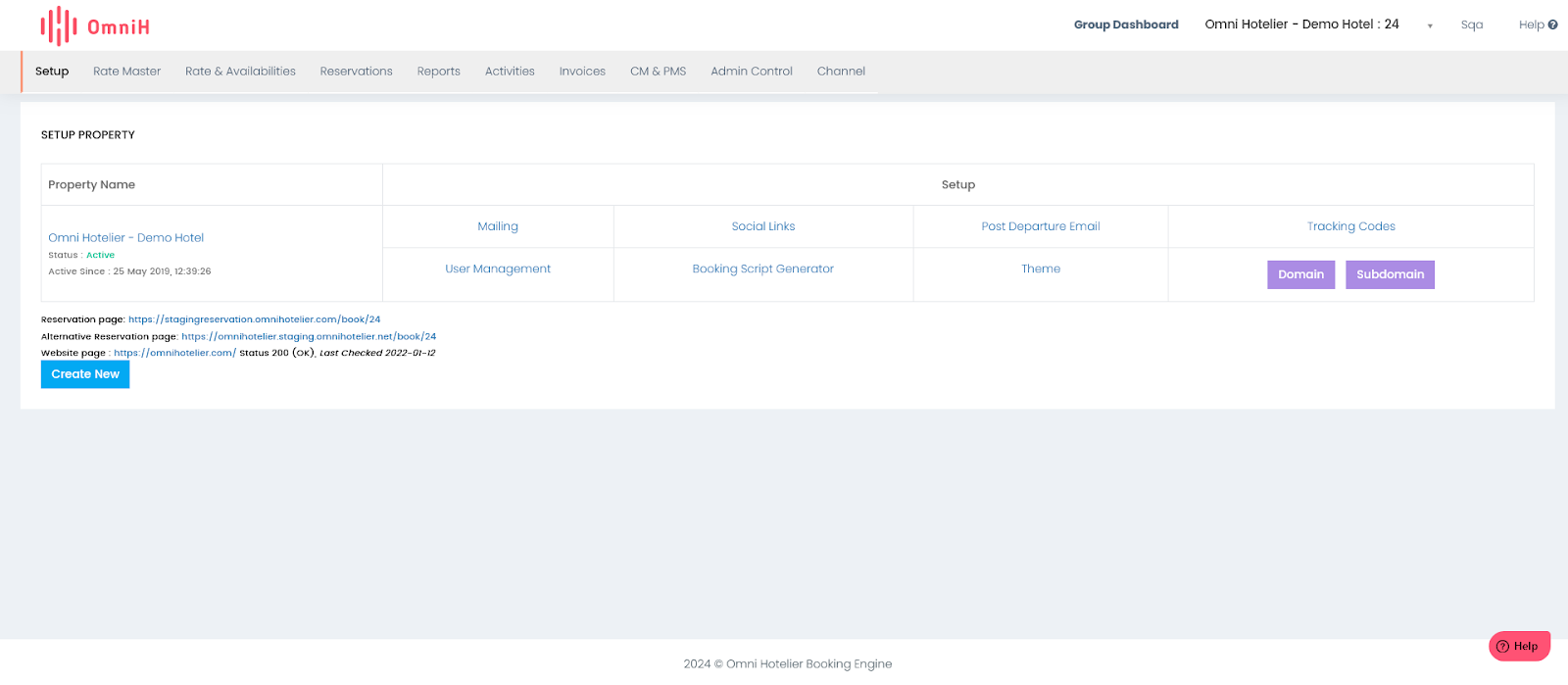Viewport: 1568px width, 685px height.
Task: Go to Rate & Availabilities tab
Action: click(240, 72)
